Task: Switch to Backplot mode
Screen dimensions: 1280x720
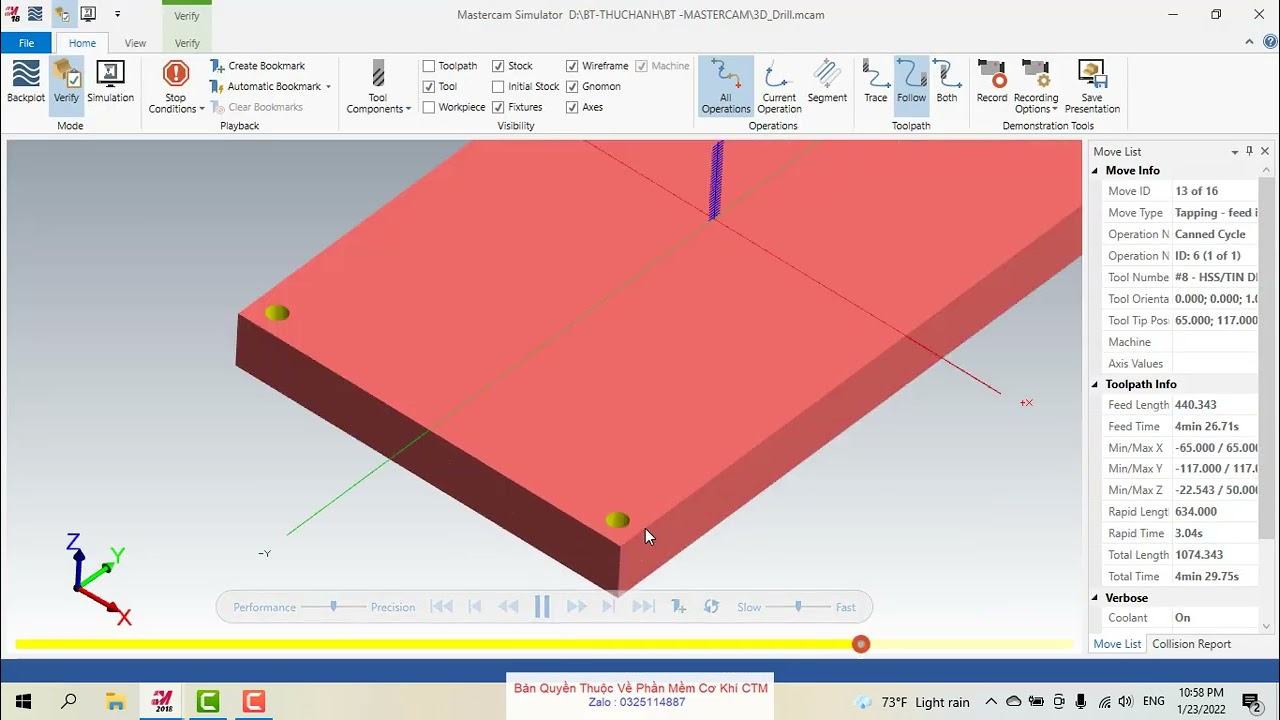Action: click(x=26, y=82)
